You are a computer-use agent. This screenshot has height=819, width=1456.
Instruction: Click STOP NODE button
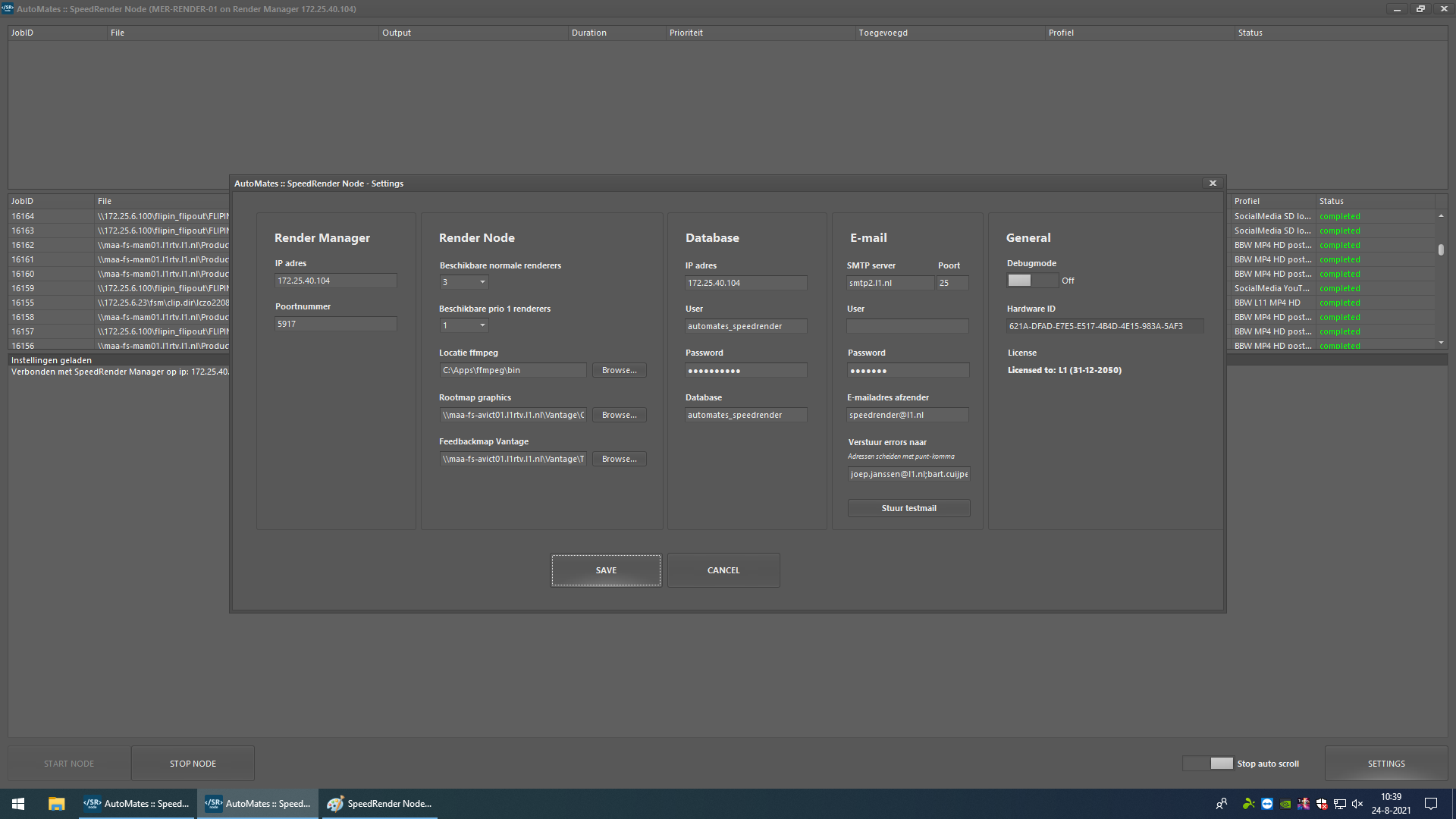[193, 764]
